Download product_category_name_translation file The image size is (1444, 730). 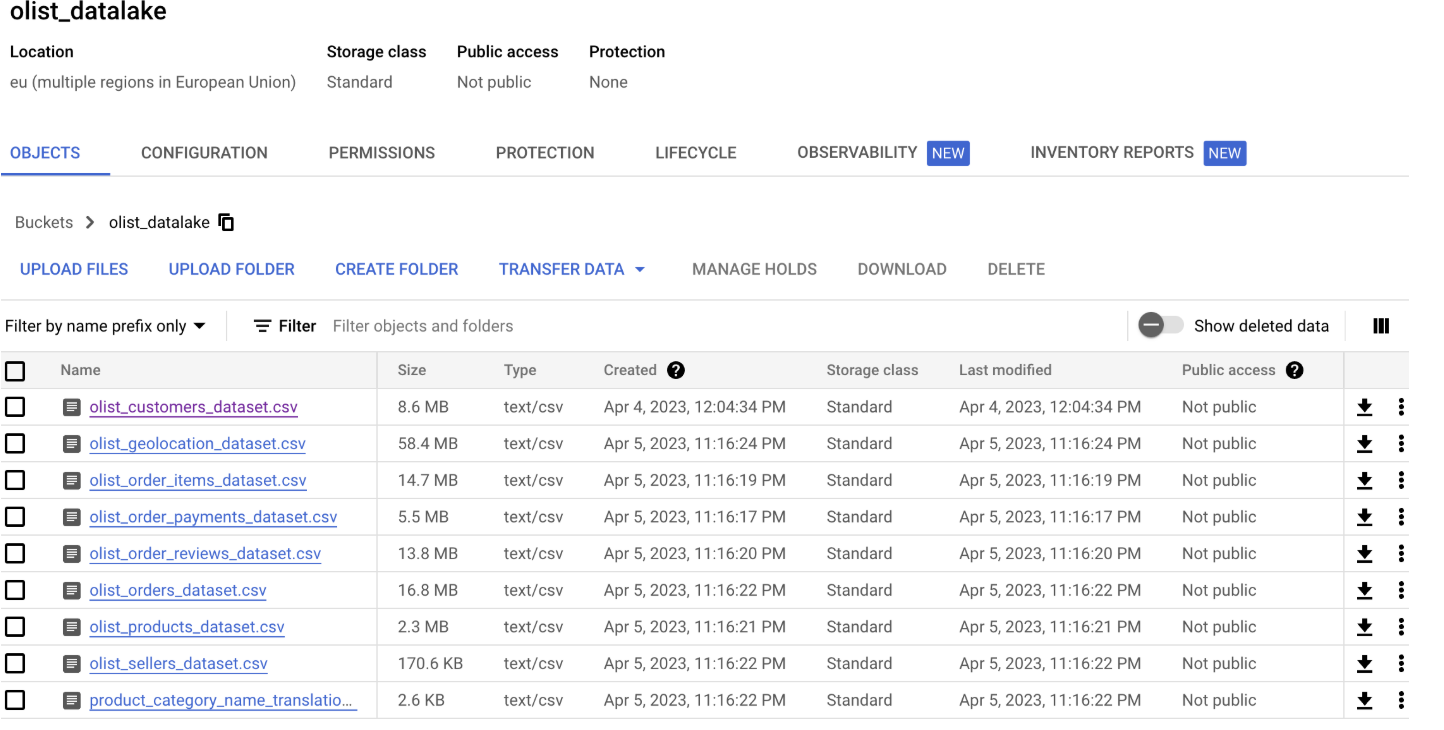[x=1364, y=700]
